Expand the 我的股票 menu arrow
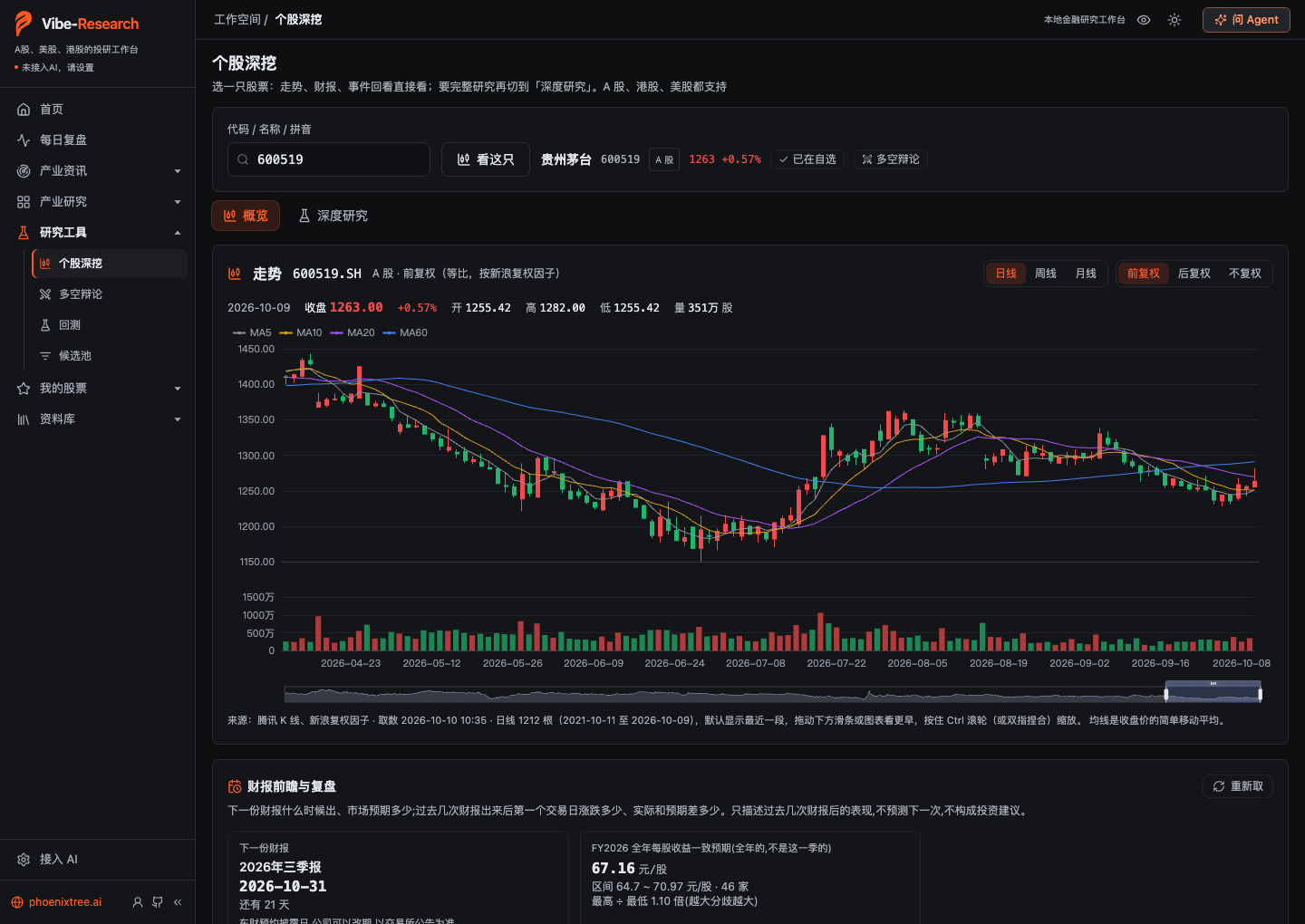The height and width of the screenshot is (924, 1305). [x=178, y=389]
